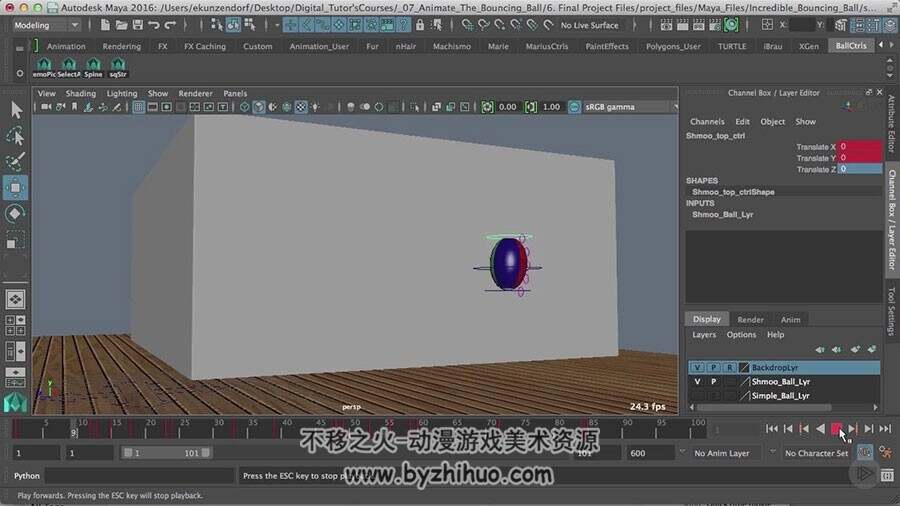Click the sqStr shelf button
This screenshot has width=900, height=506.
click(118, 68)
